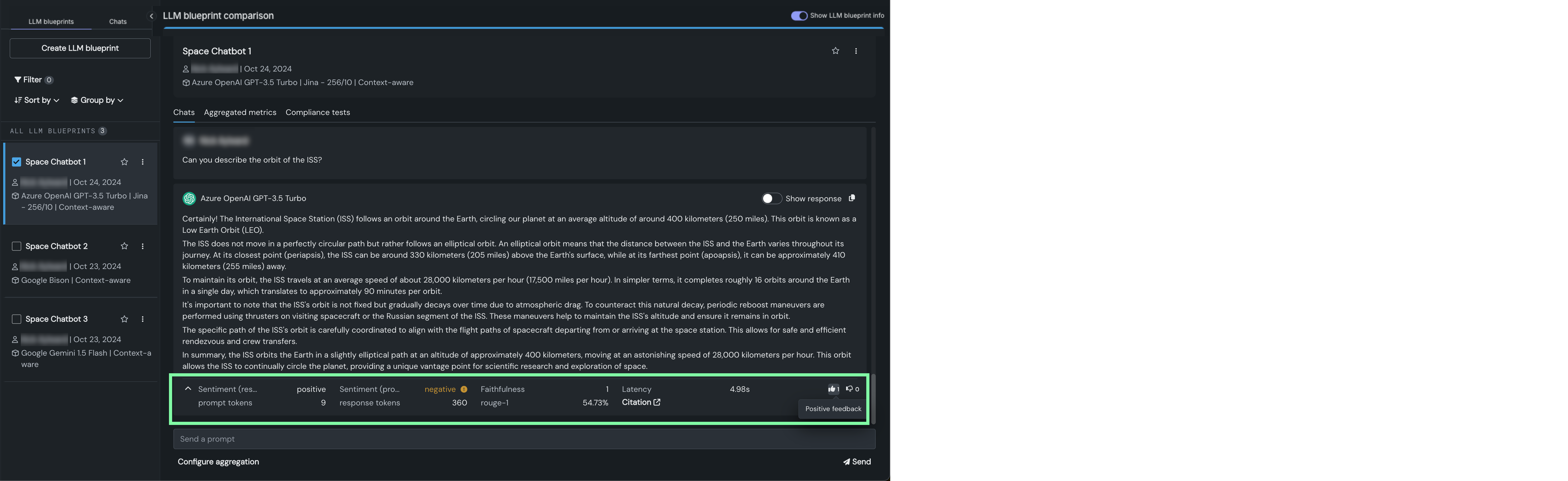
Task: Open the Citation link
Action: tap(641, 403)
